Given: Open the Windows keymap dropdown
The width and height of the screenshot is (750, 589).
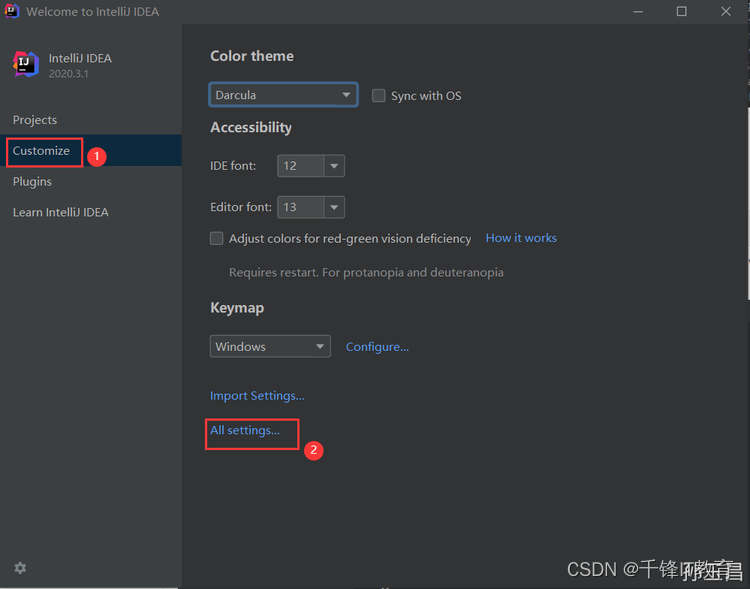Looking at the screenshot, I should click(270, 346).
